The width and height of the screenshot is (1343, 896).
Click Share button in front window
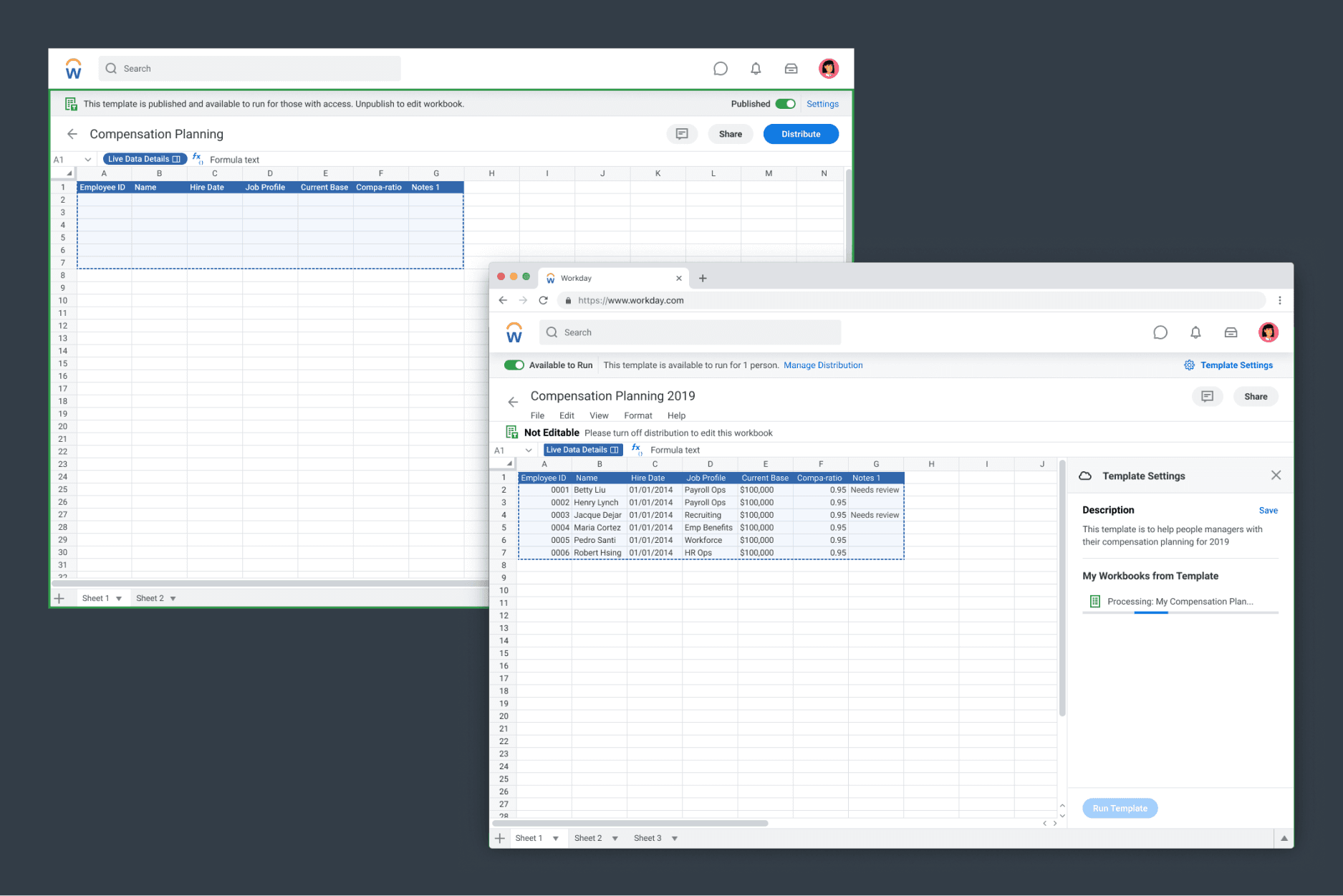click(x=1256, y=396)
